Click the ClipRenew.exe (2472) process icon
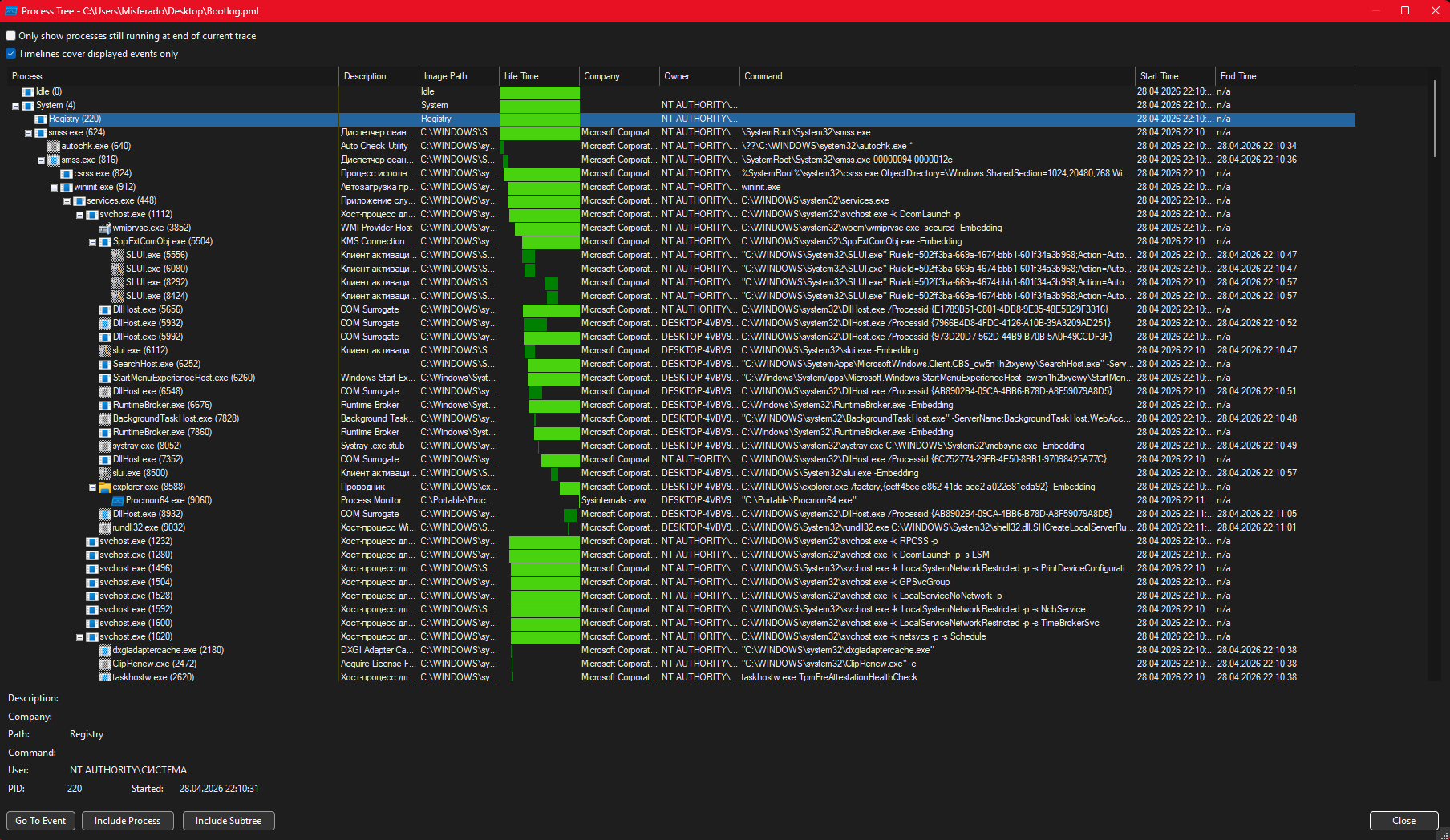The image size is (1450, 840). (x=105, y=664)
